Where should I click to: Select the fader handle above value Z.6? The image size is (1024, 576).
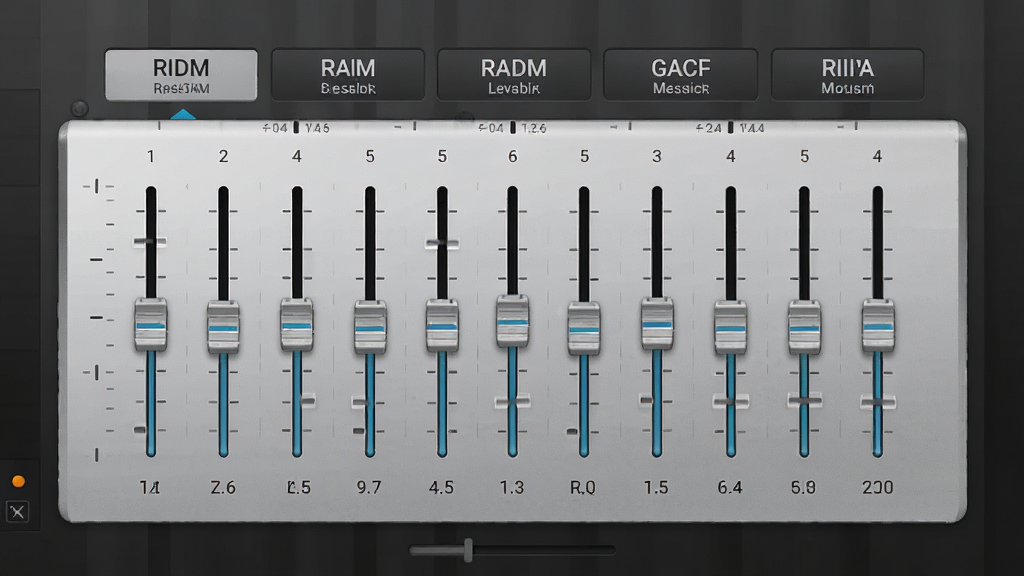coord(223,327)
